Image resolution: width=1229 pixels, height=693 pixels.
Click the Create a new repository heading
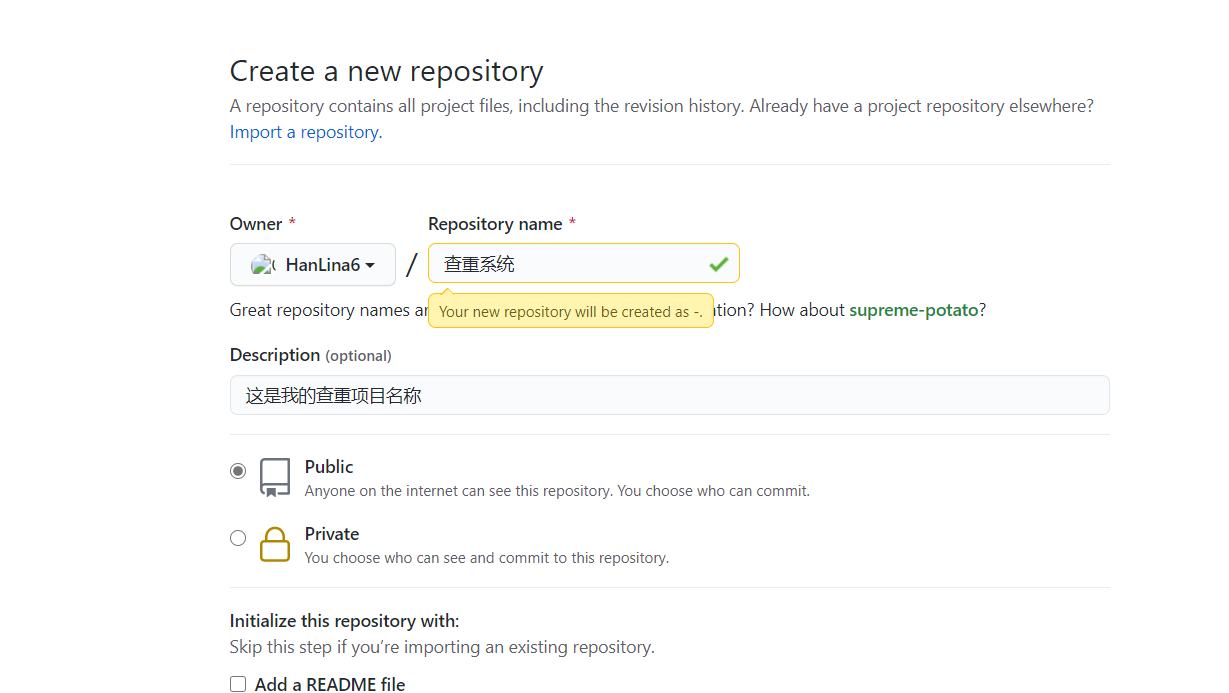(387, 71)
